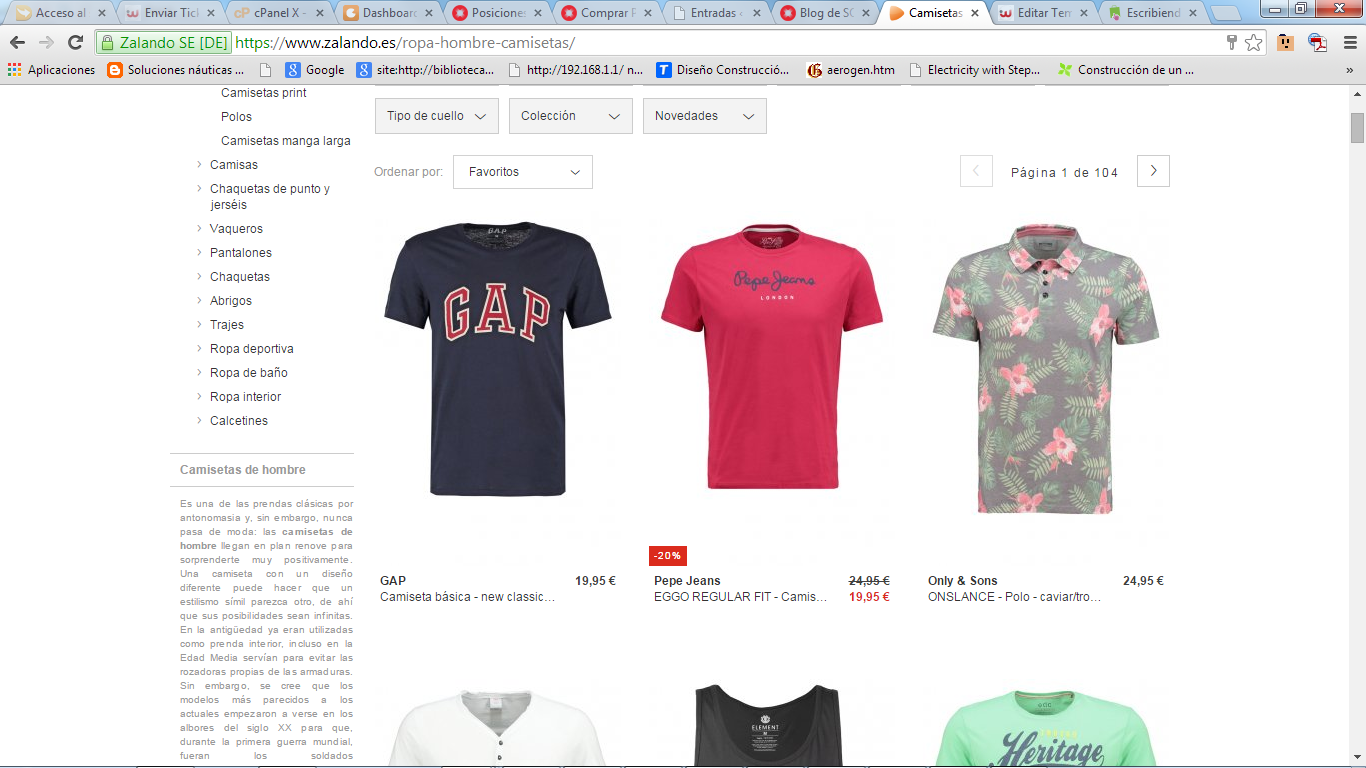The image size is (1366, 768).
Task: Open the Aplicaciones apps shortcut
Action: [x=51, y=70]
